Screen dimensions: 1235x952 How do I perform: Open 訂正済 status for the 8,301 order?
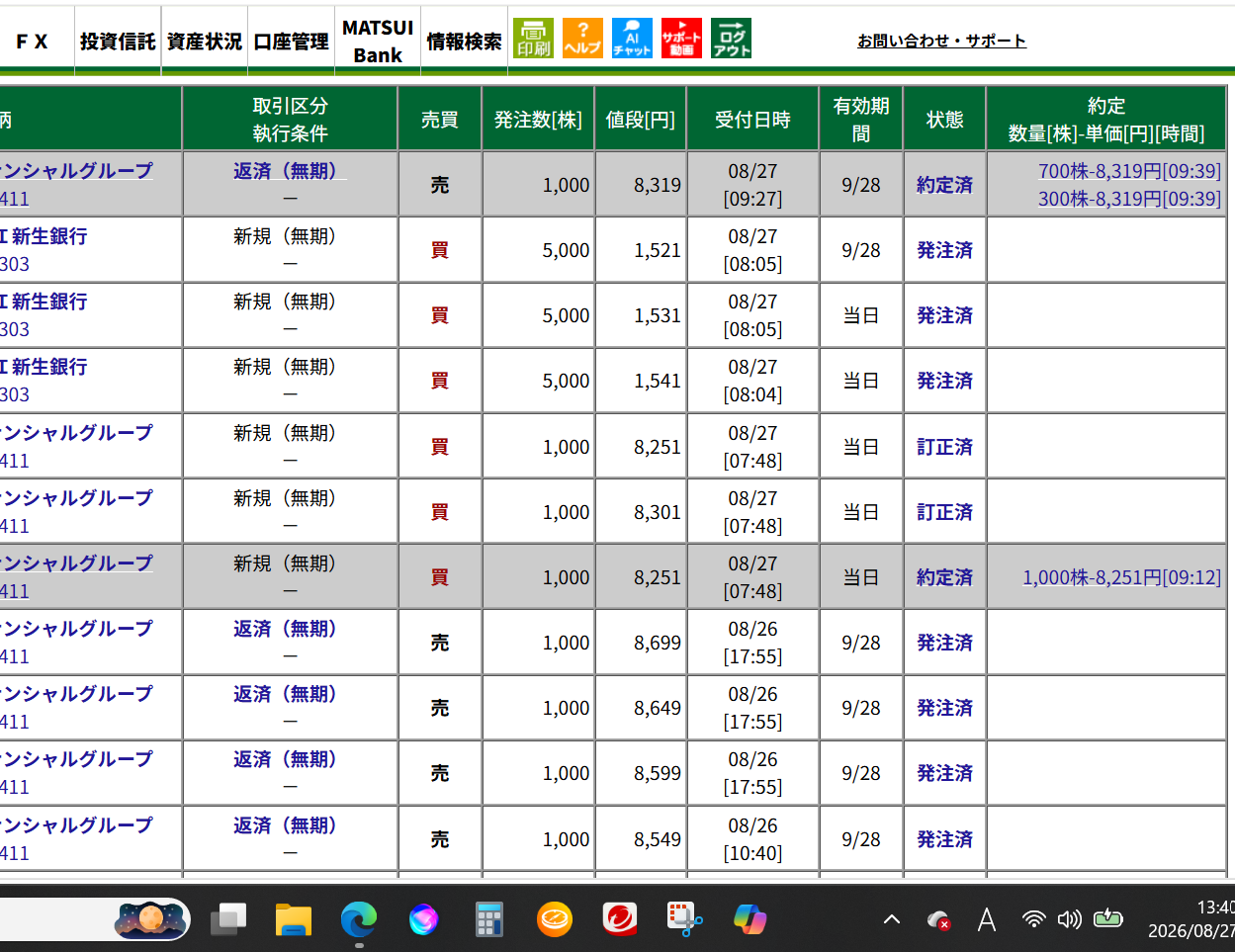click(x=944, y=512)
